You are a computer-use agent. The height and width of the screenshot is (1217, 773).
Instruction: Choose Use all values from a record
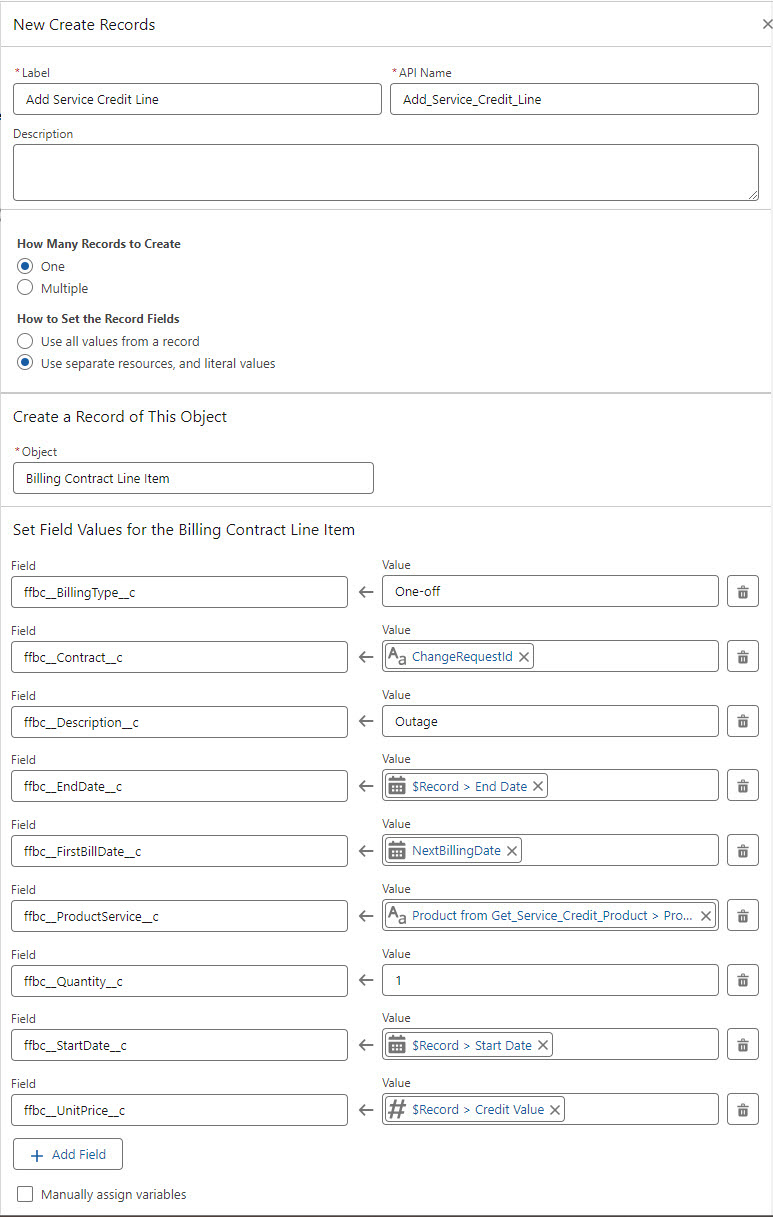coord(26,341)
